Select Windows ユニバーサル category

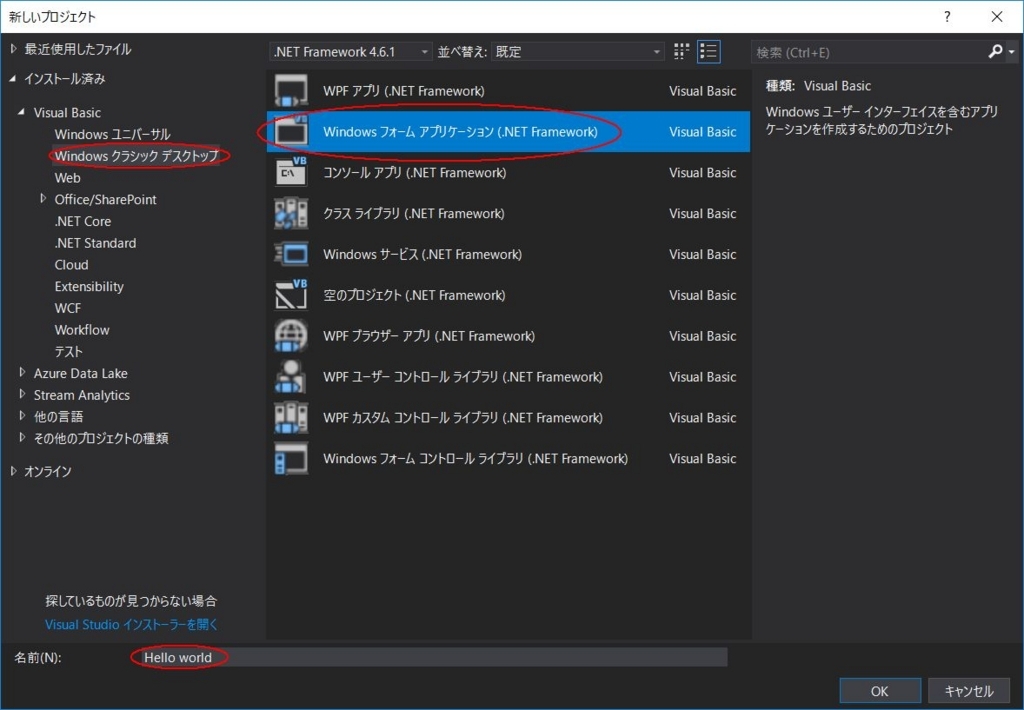coord(112,134)
